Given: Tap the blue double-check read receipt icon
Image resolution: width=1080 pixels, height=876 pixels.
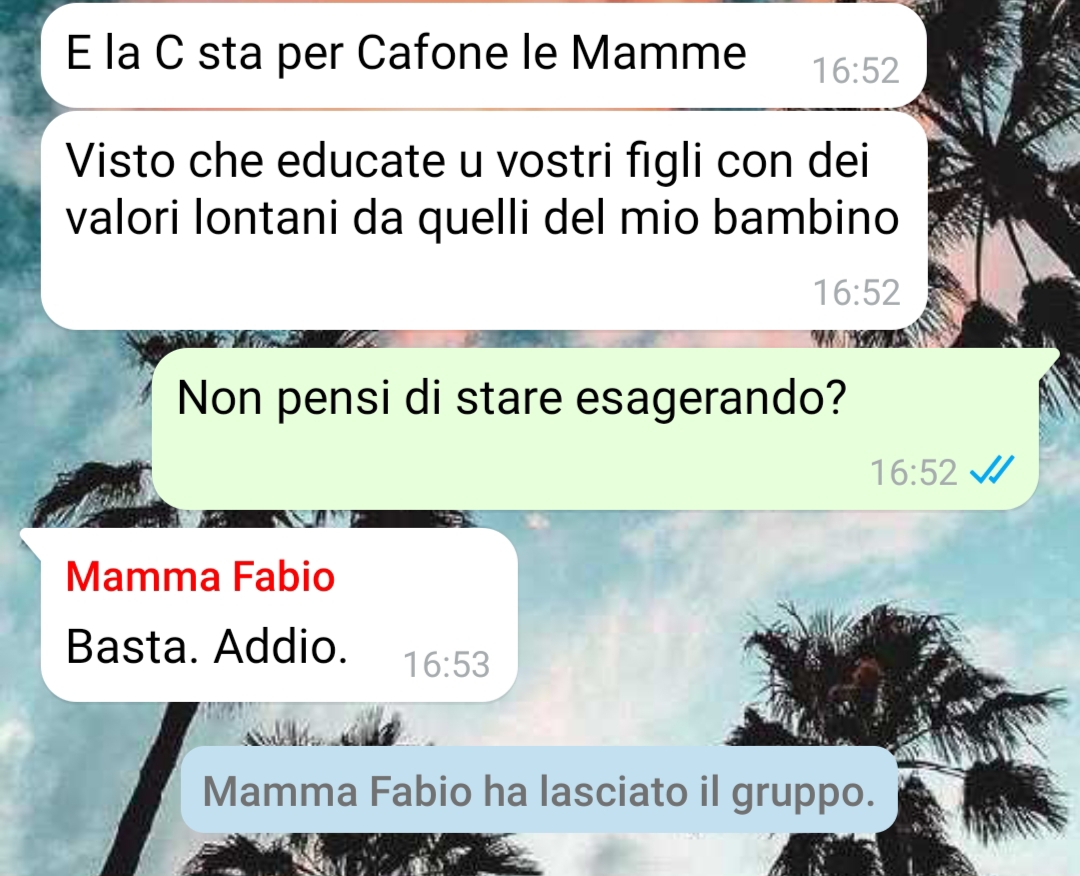Looking at the screenshot, I should [991, 471].
